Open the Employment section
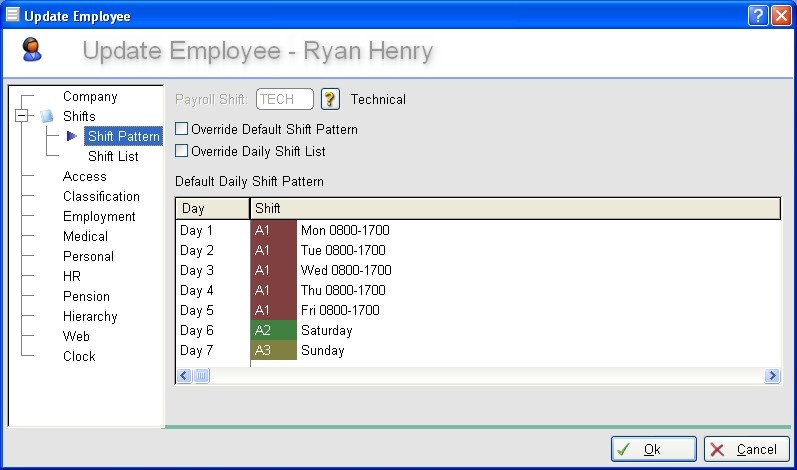Image resolution: width=797 pixels, height=470 pixels. point(99,216)
